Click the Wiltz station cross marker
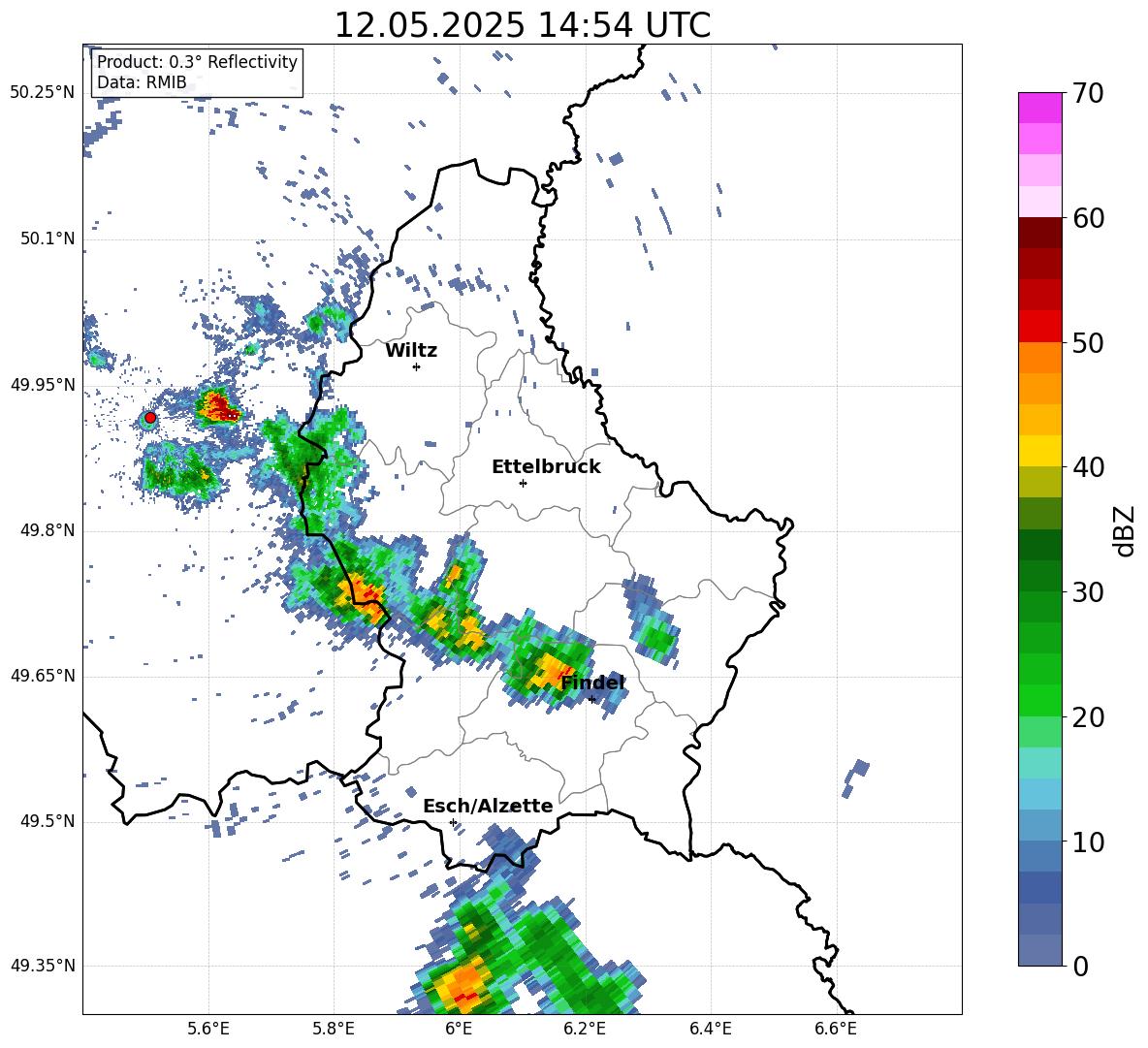Image resolution: width=1148 pixels, height=1048 pixels. (417, 366)
